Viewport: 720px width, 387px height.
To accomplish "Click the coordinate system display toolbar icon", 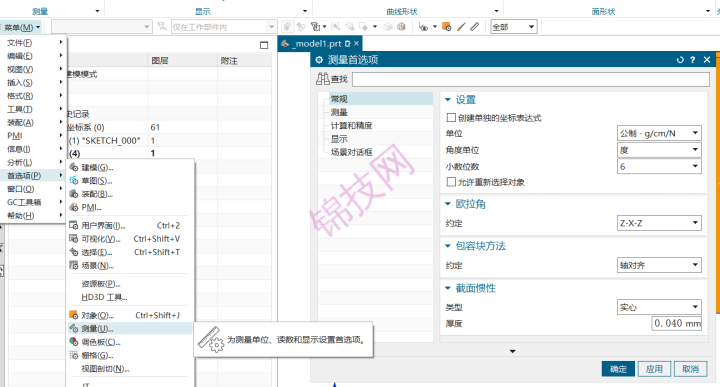I will point(423,27).
